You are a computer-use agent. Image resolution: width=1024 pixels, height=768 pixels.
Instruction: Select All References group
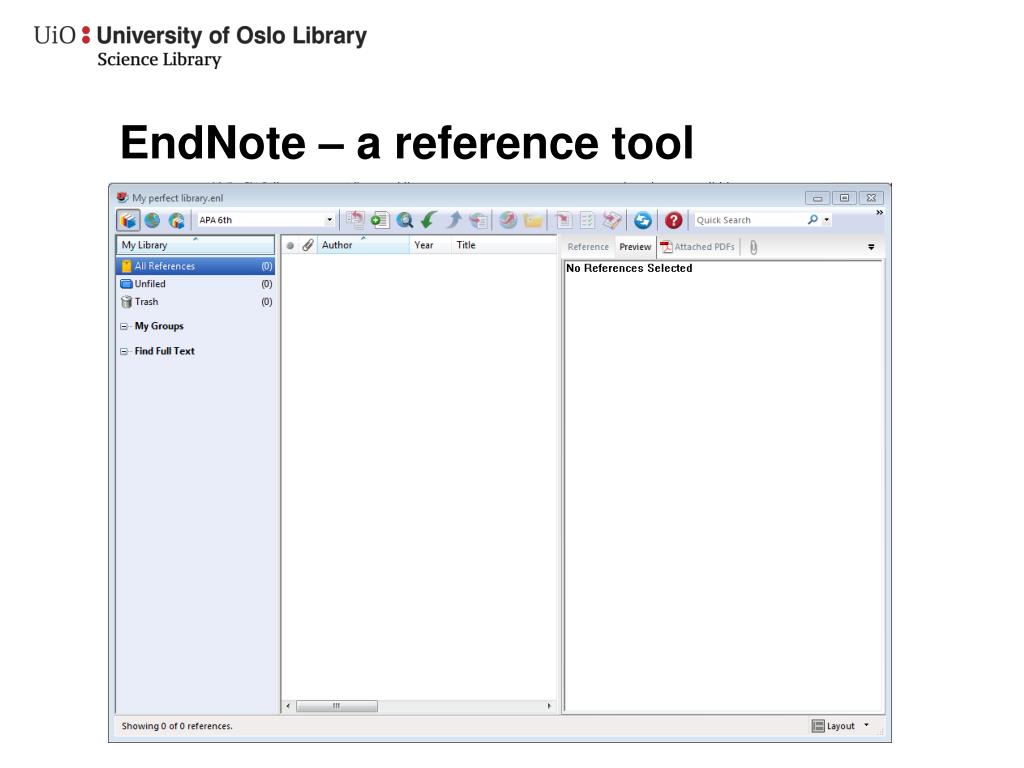pos(195,266)
